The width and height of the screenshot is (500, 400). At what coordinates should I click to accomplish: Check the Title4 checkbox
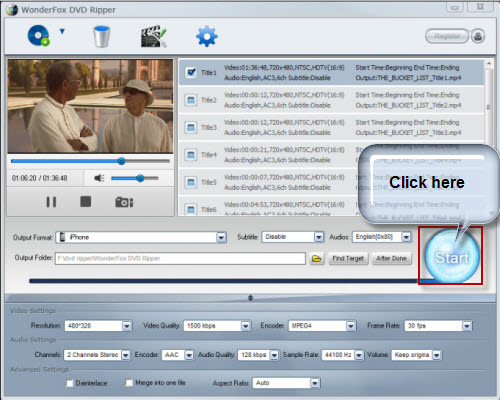[191, 155]
